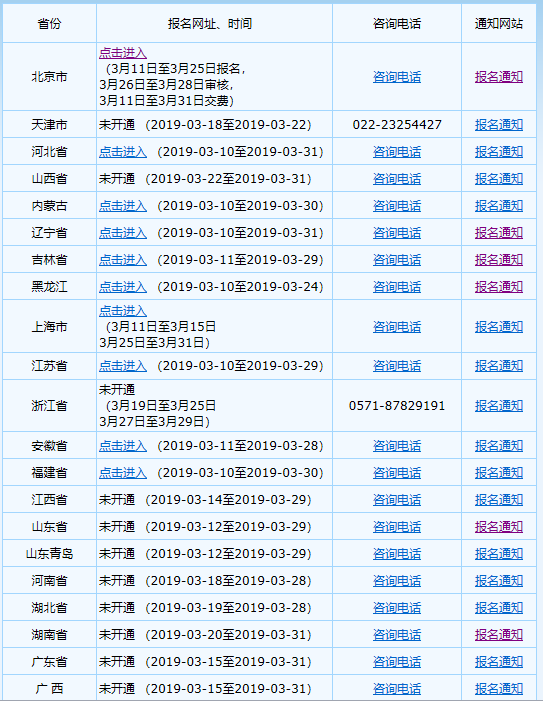Open 报名通知 link for 江苏省
Screen dimensions: 543x701
pos(499,366)
